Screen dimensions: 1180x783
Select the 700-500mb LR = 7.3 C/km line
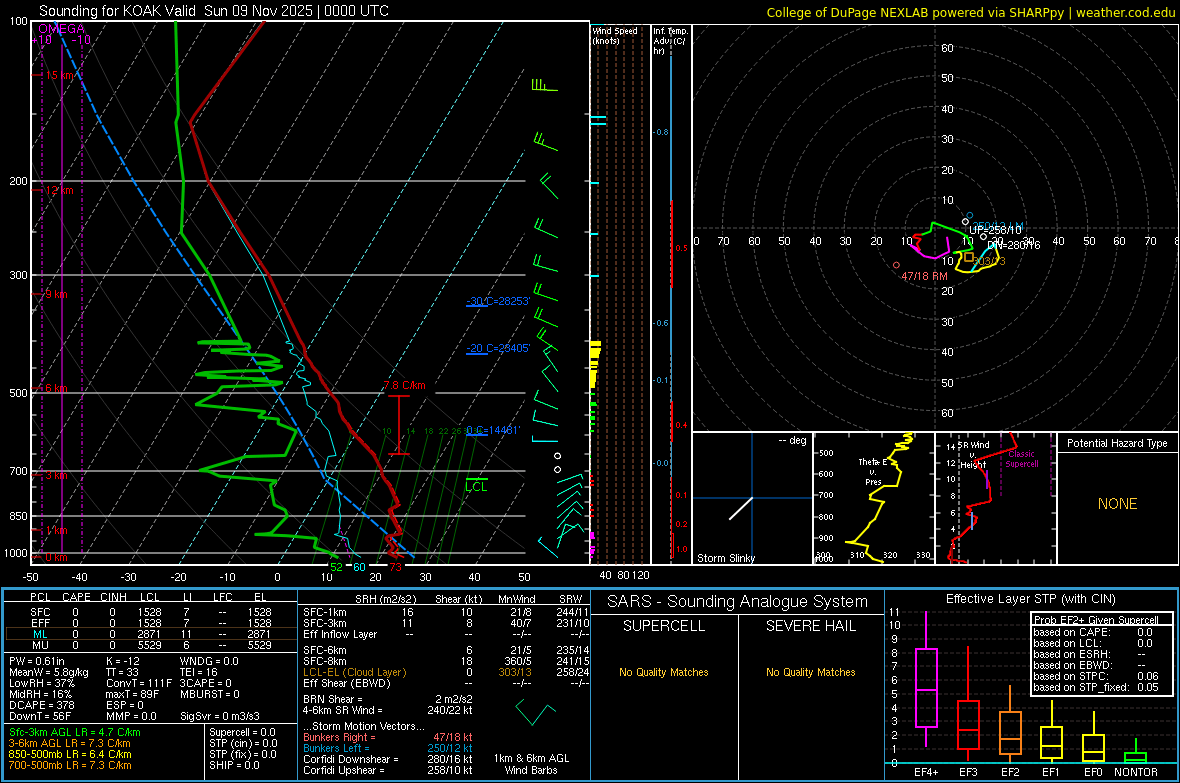point(70,765)
